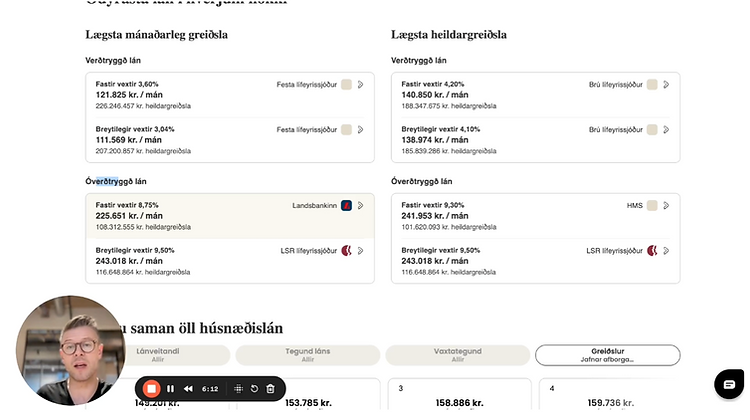750x420 pixels.
Task: Click Brú logo on the 4,10% row
Action: [652, 130]
